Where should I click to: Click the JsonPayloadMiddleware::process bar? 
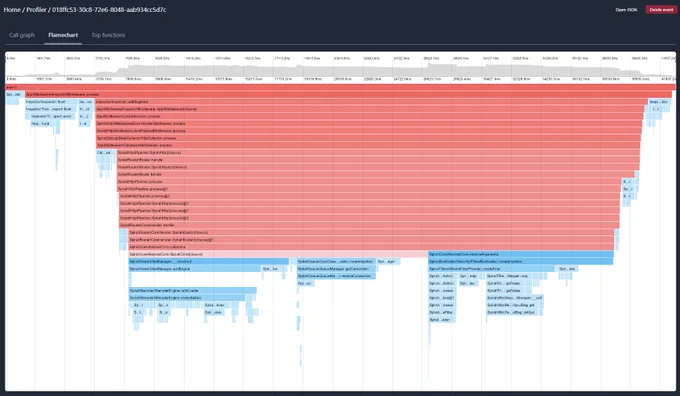point(369,131)
